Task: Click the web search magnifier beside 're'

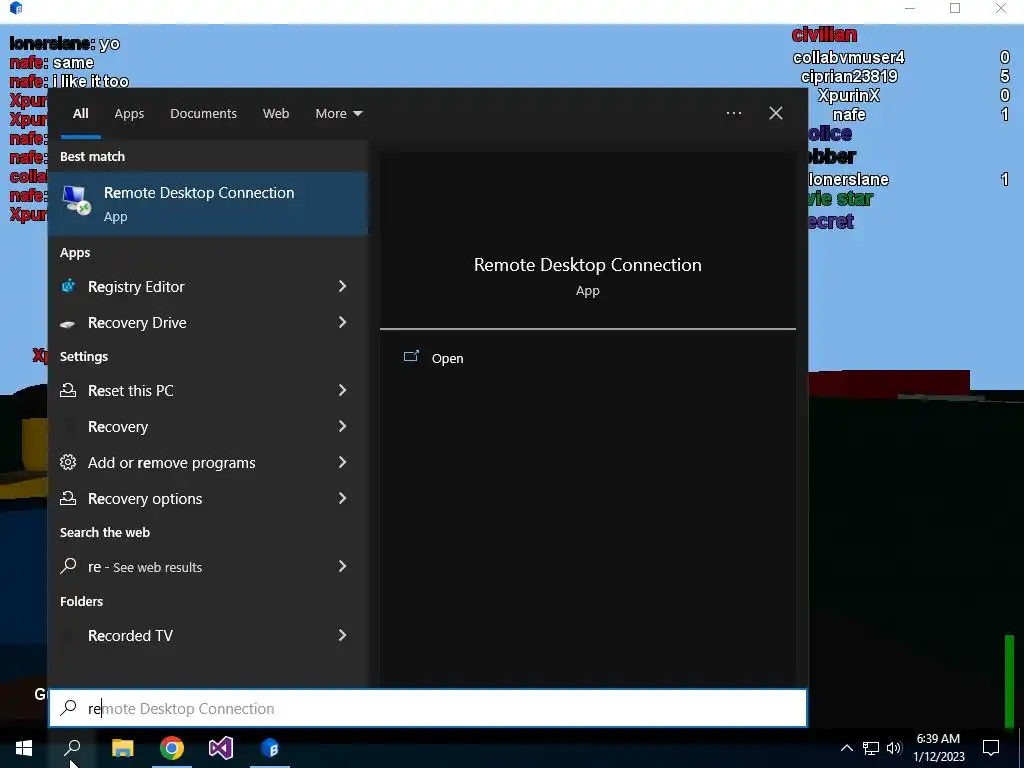Action: (68, 566)
